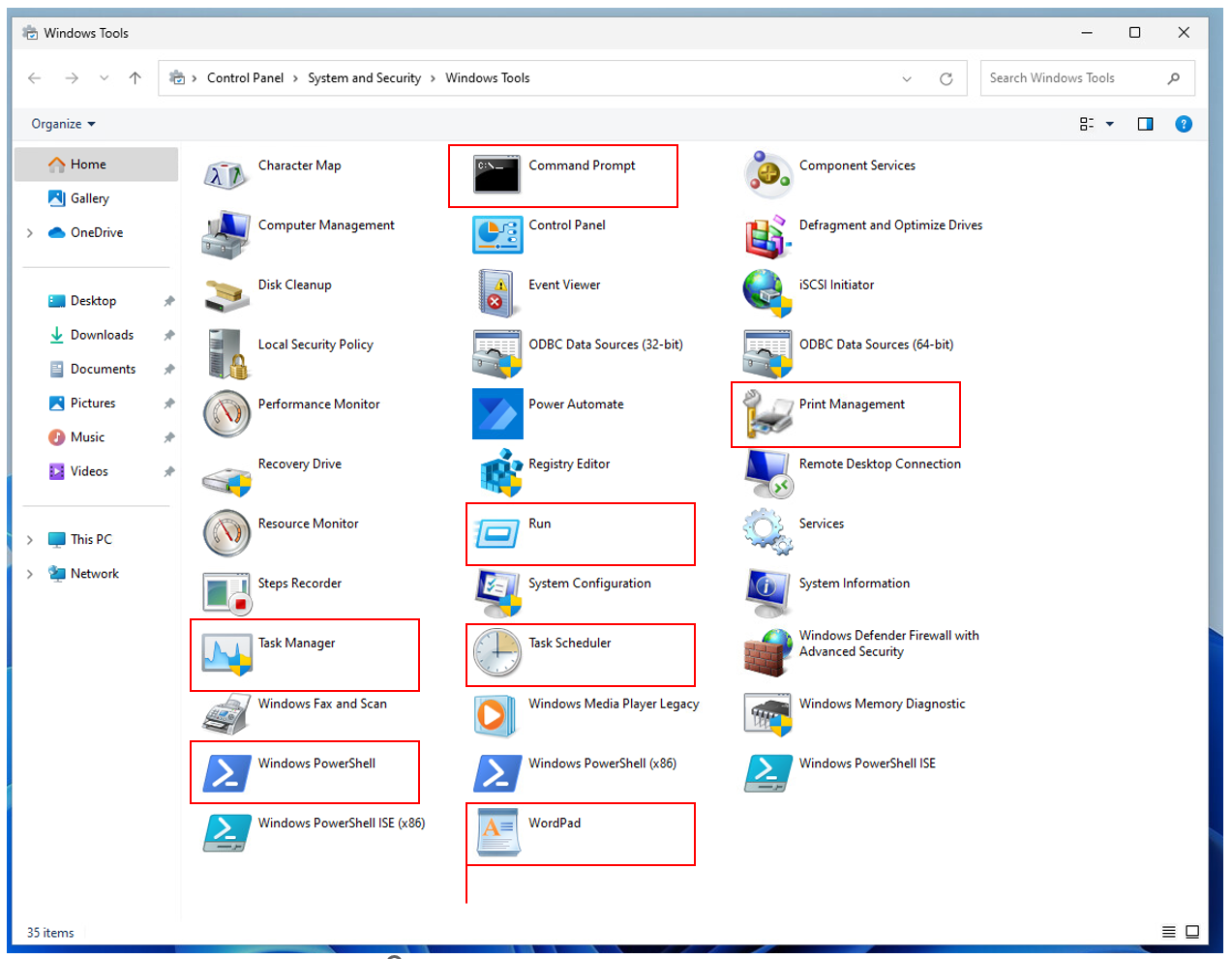The height and width of the screenshot is (959, 1232).
Task: Click System and Security breadcrumb
Action: [x=364, y=78]
